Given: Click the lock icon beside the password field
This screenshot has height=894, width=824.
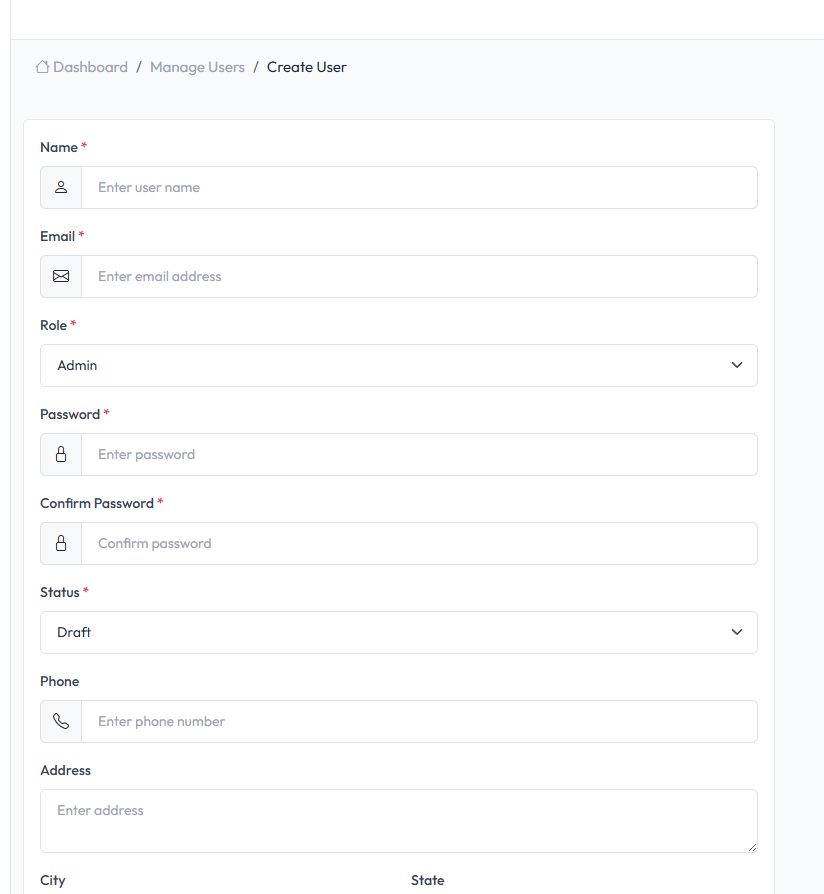Looking at the screenshot, I should point(60,454).
